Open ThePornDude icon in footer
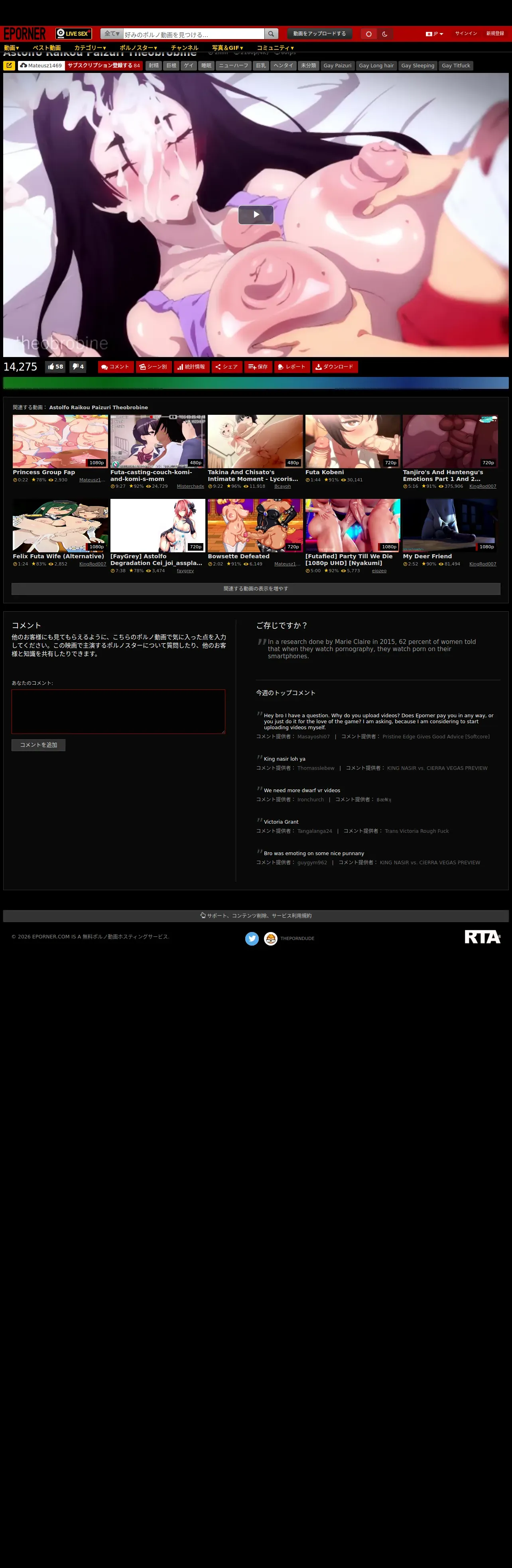Screen dimensions: 512x1568 [x=271, y=939]
